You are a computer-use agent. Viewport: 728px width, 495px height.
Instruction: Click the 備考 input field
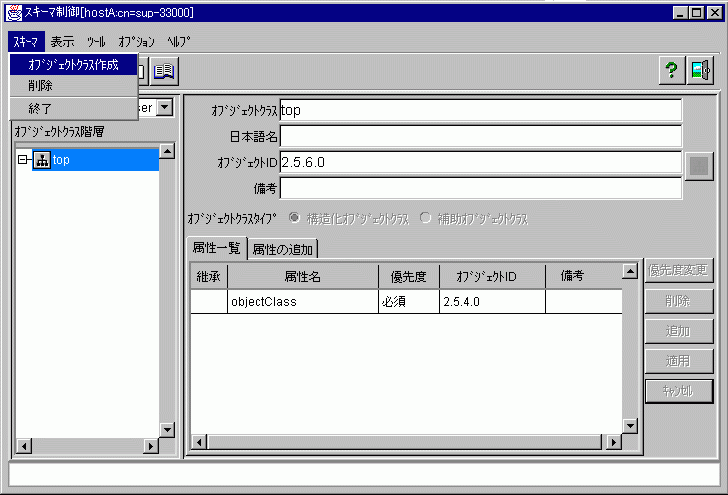481,189
